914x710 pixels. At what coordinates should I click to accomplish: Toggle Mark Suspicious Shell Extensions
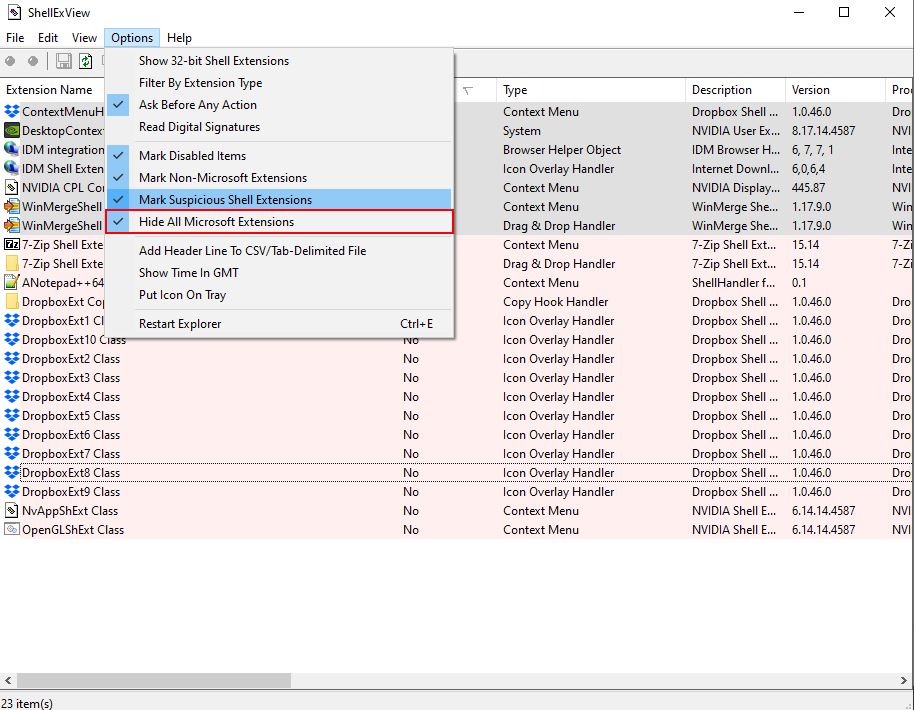point(279,199)
